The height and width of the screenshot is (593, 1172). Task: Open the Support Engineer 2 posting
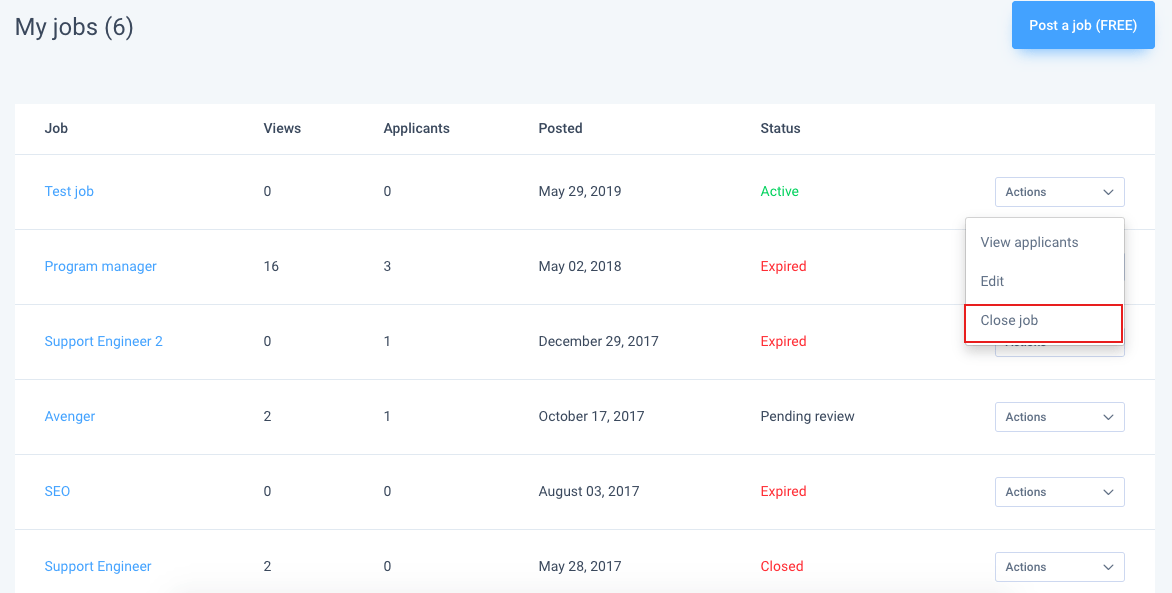click(x=103, y=341)
